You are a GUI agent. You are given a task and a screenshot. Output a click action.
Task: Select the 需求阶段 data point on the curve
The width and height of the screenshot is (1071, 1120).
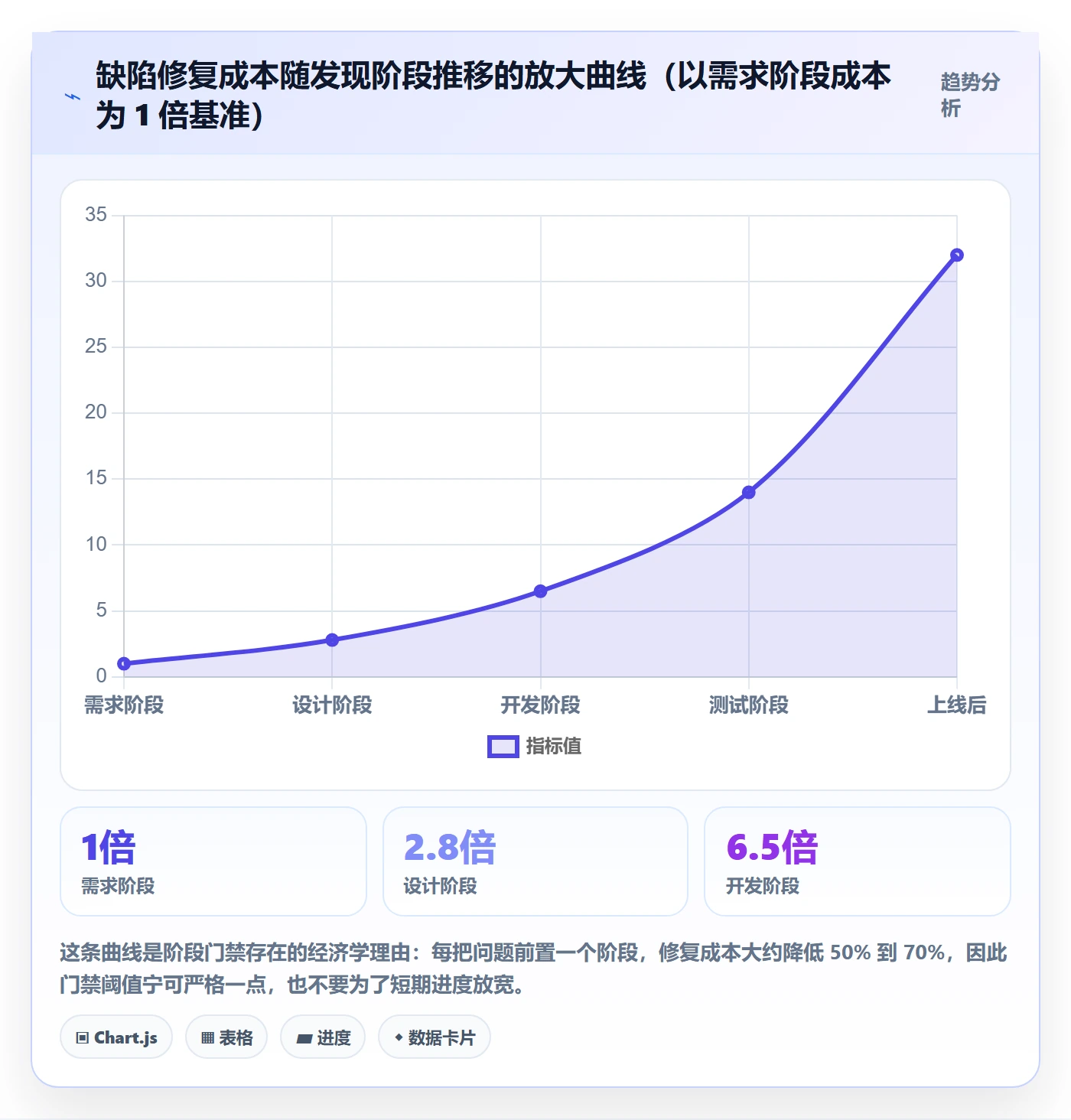124,663
